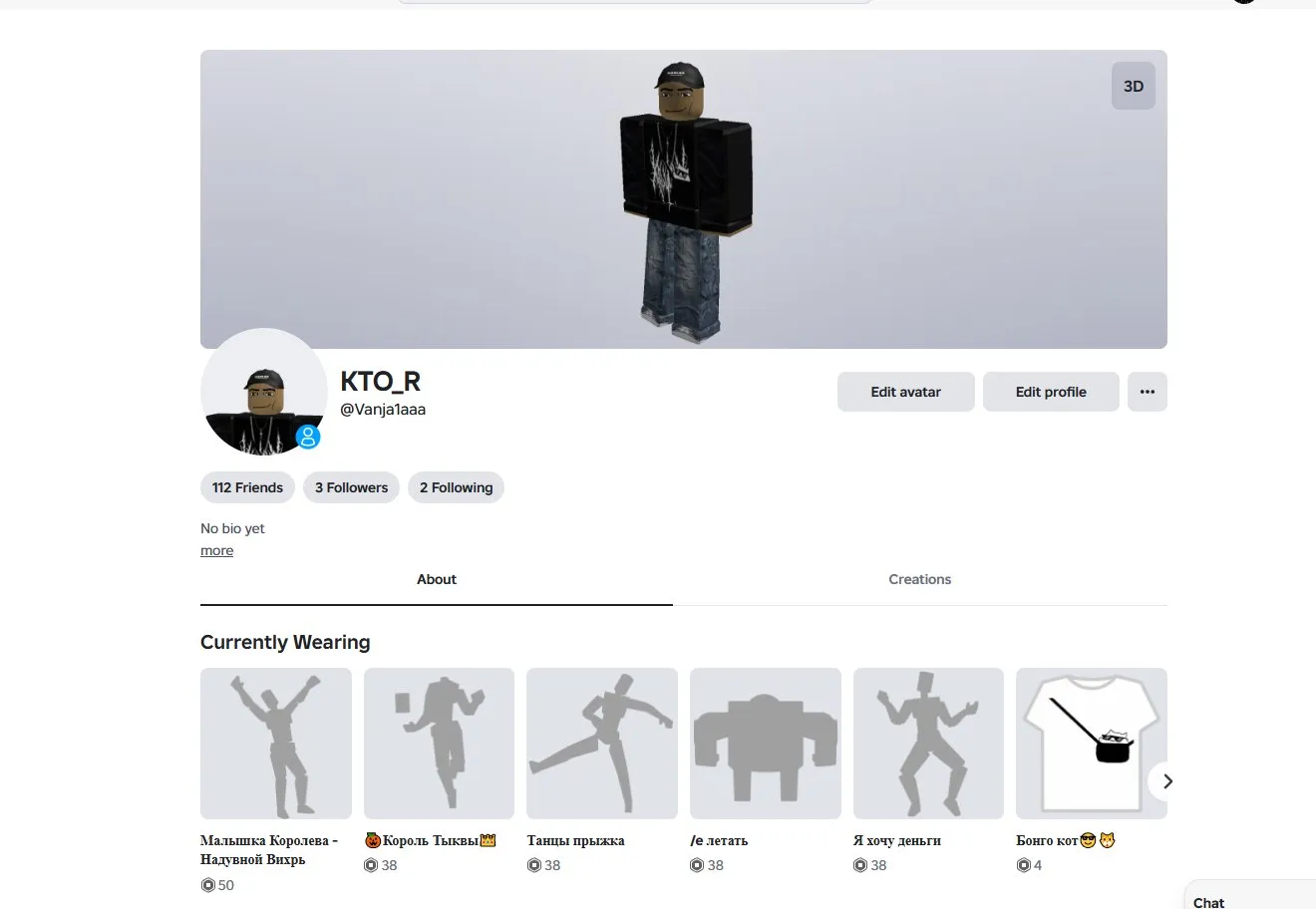
Task: Switch to the About tab
Action: tap(437, 579)
